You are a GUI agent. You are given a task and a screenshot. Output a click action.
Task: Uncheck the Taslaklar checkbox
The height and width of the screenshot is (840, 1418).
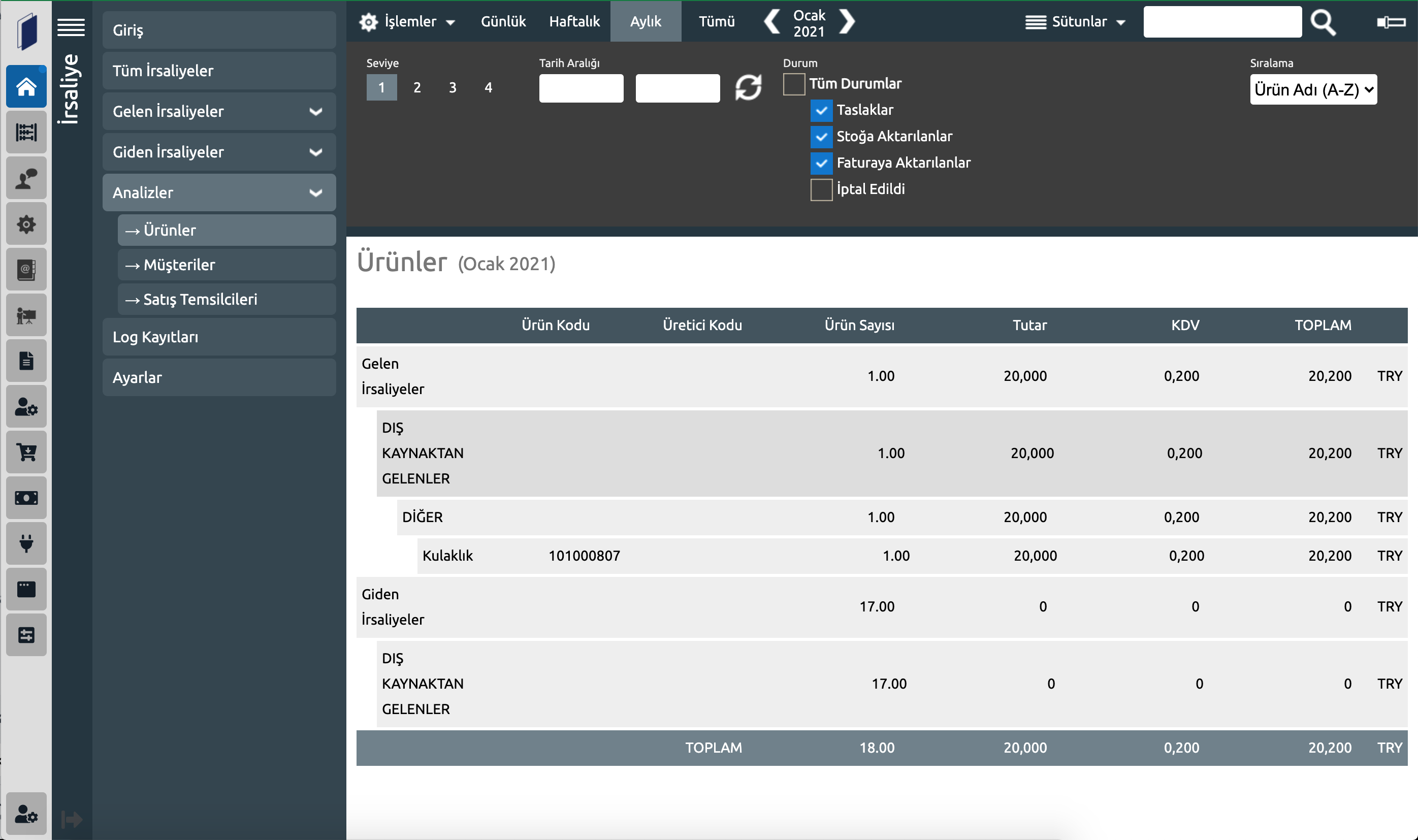tap(821, 110)
